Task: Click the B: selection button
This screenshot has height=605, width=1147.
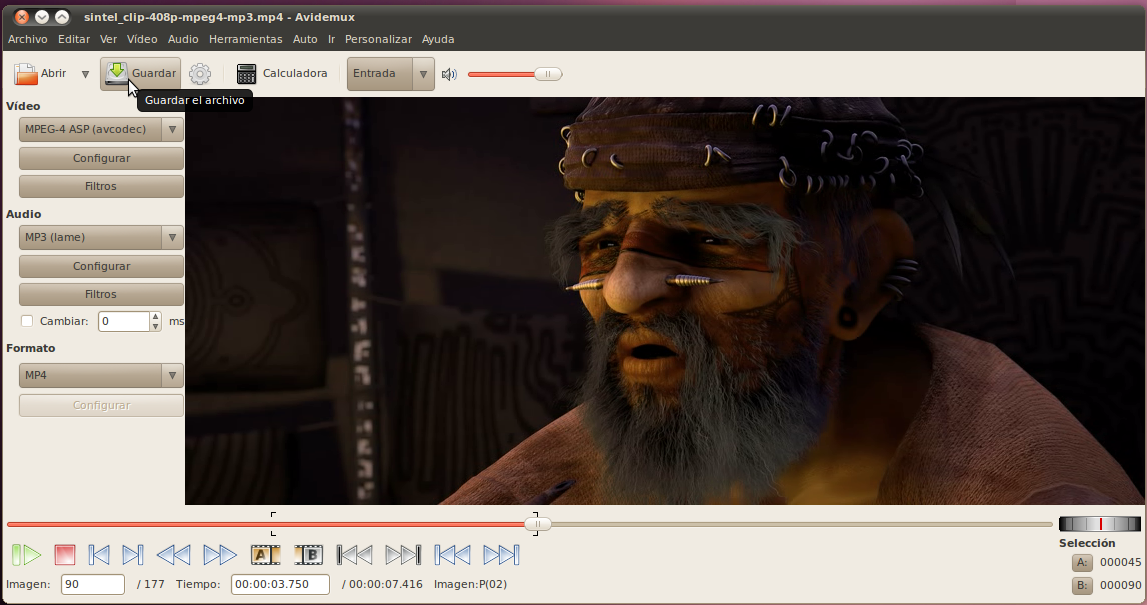Action: pyautogui.click(x=1083, y=585)
